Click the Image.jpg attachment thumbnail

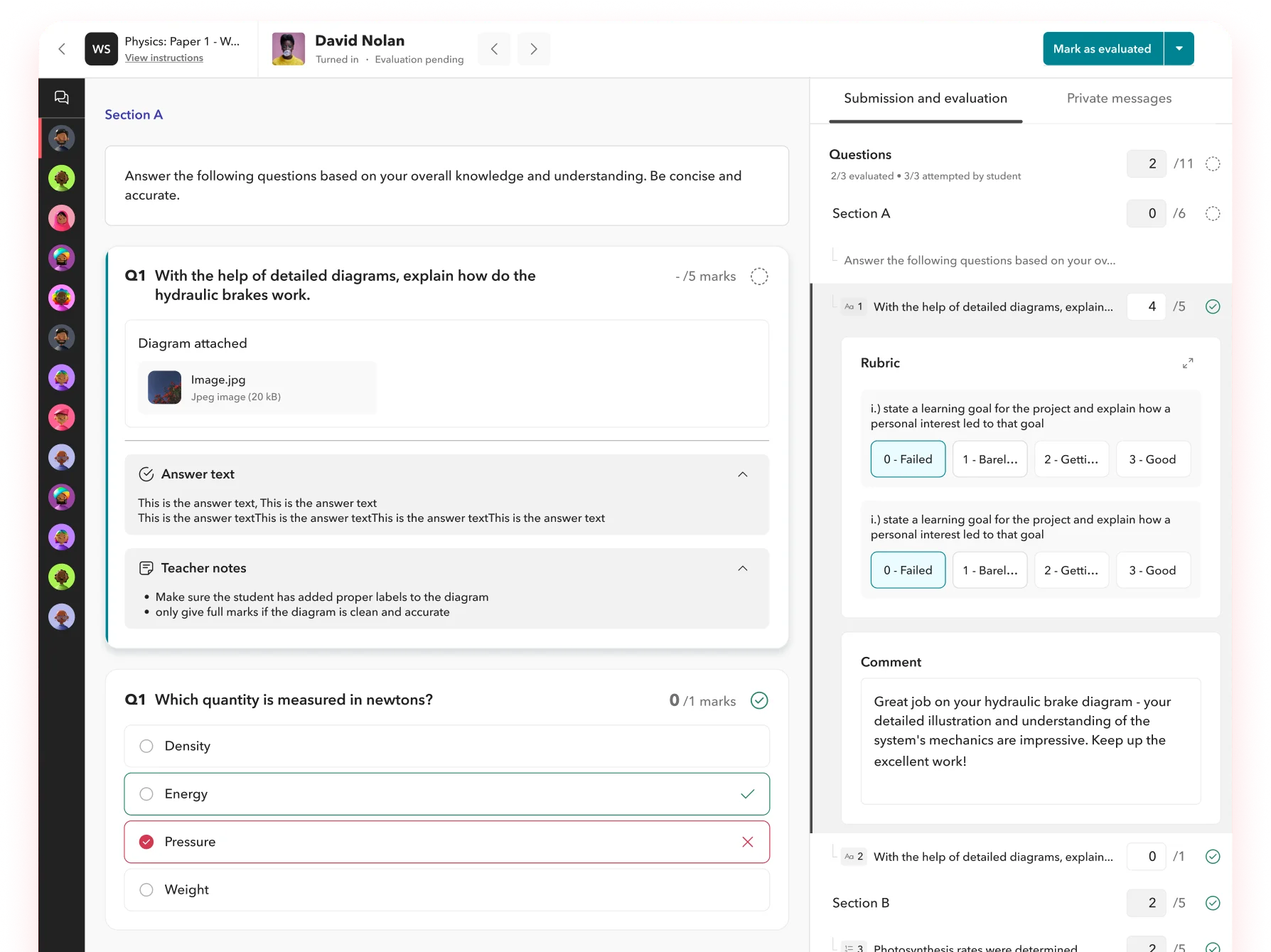[x=164, y=387]
